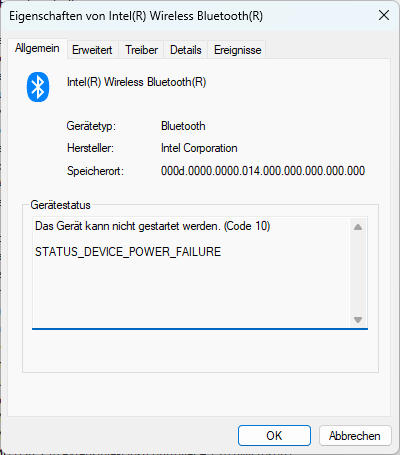Switch to the Details tab
The image size is (400, 455).
point(186,50)
